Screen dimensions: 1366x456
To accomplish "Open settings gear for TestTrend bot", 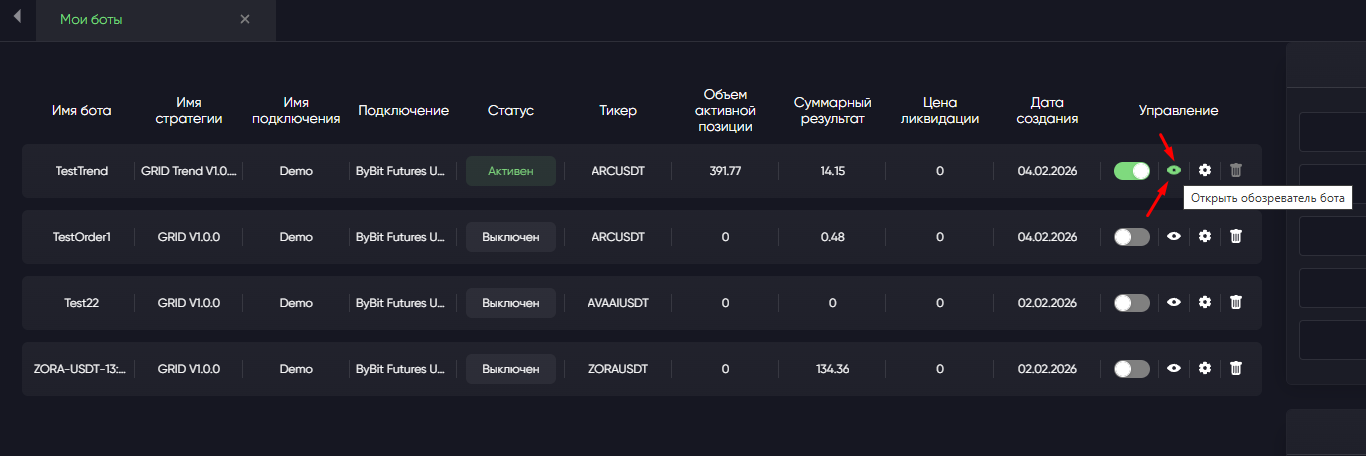I will pos(1205,171).
